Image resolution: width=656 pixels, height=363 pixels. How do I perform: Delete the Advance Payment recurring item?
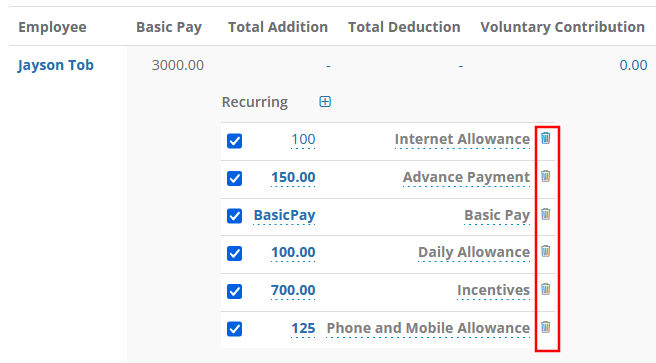[x=546, y=176]
